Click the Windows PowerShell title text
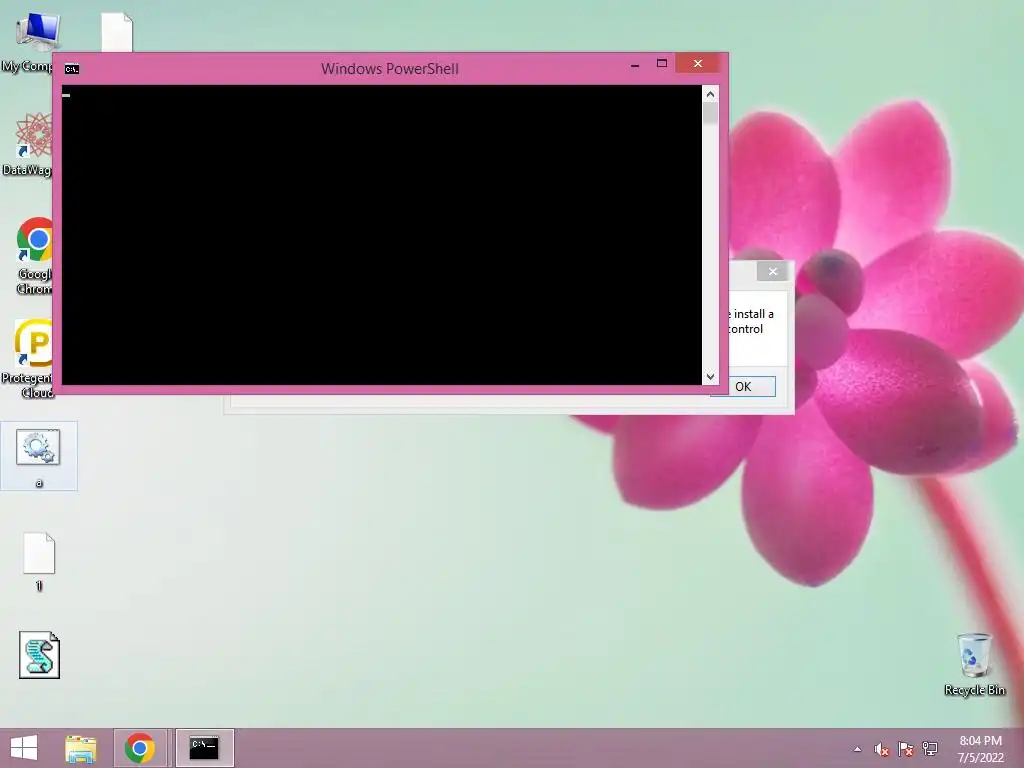This screenshot has height=768, width=1024. [390, 69]
